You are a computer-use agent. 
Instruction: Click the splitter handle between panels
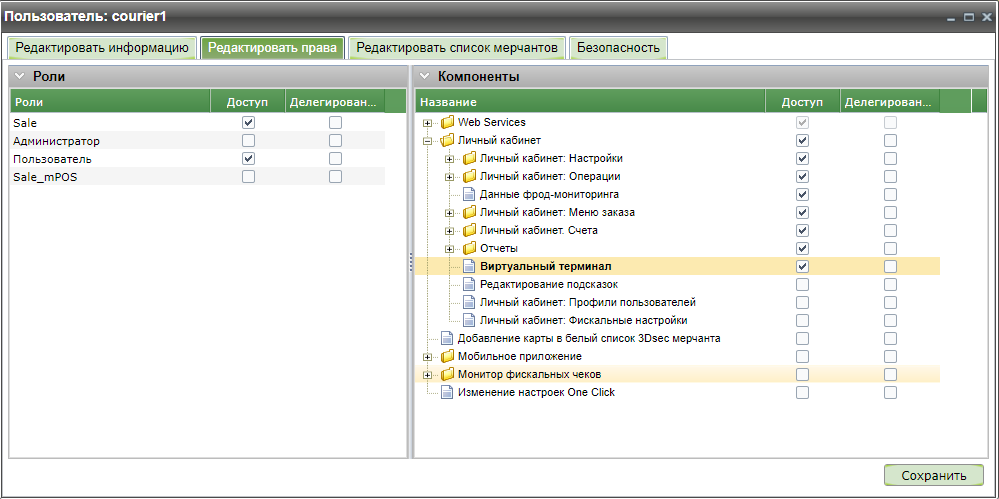coord(410,261)
